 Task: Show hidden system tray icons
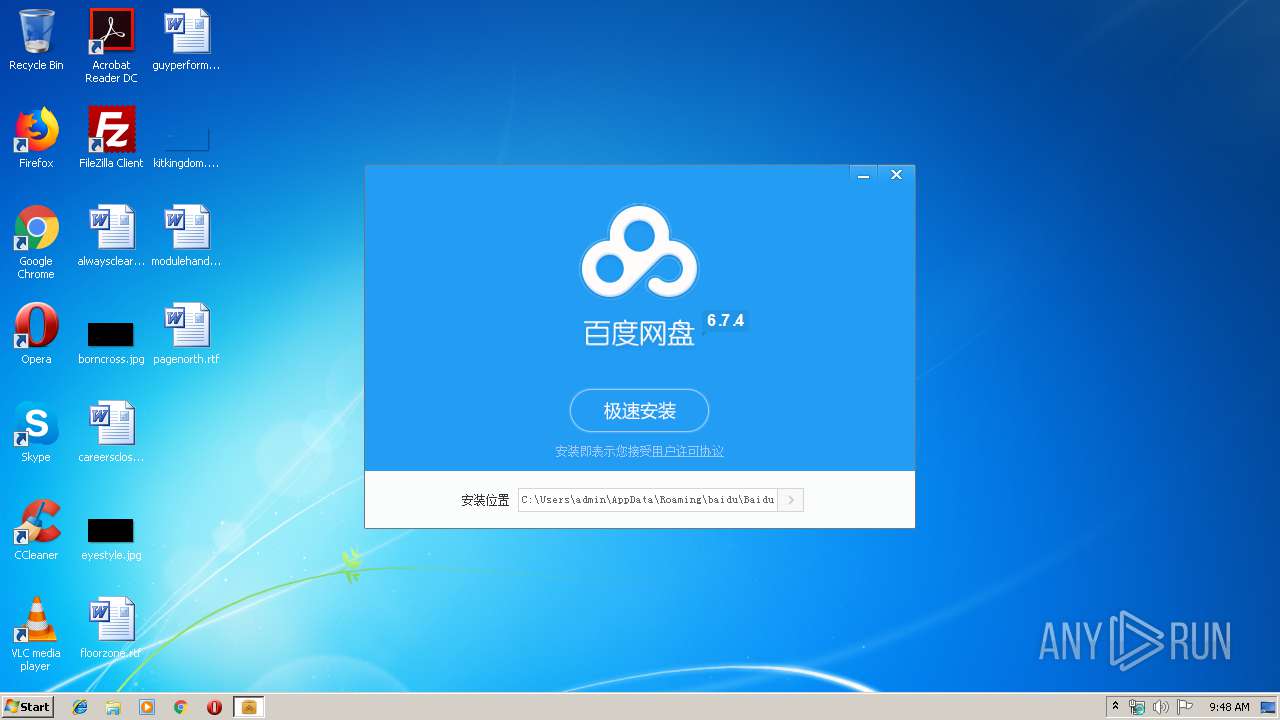(x=1115, y=707)
